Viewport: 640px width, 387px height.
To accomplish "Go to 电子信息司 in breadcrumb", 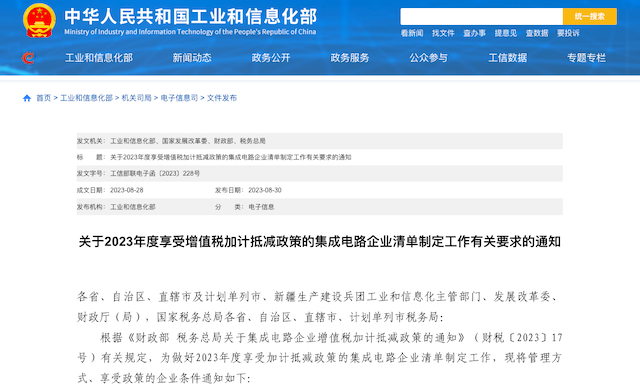I will [x=179, y=98].
